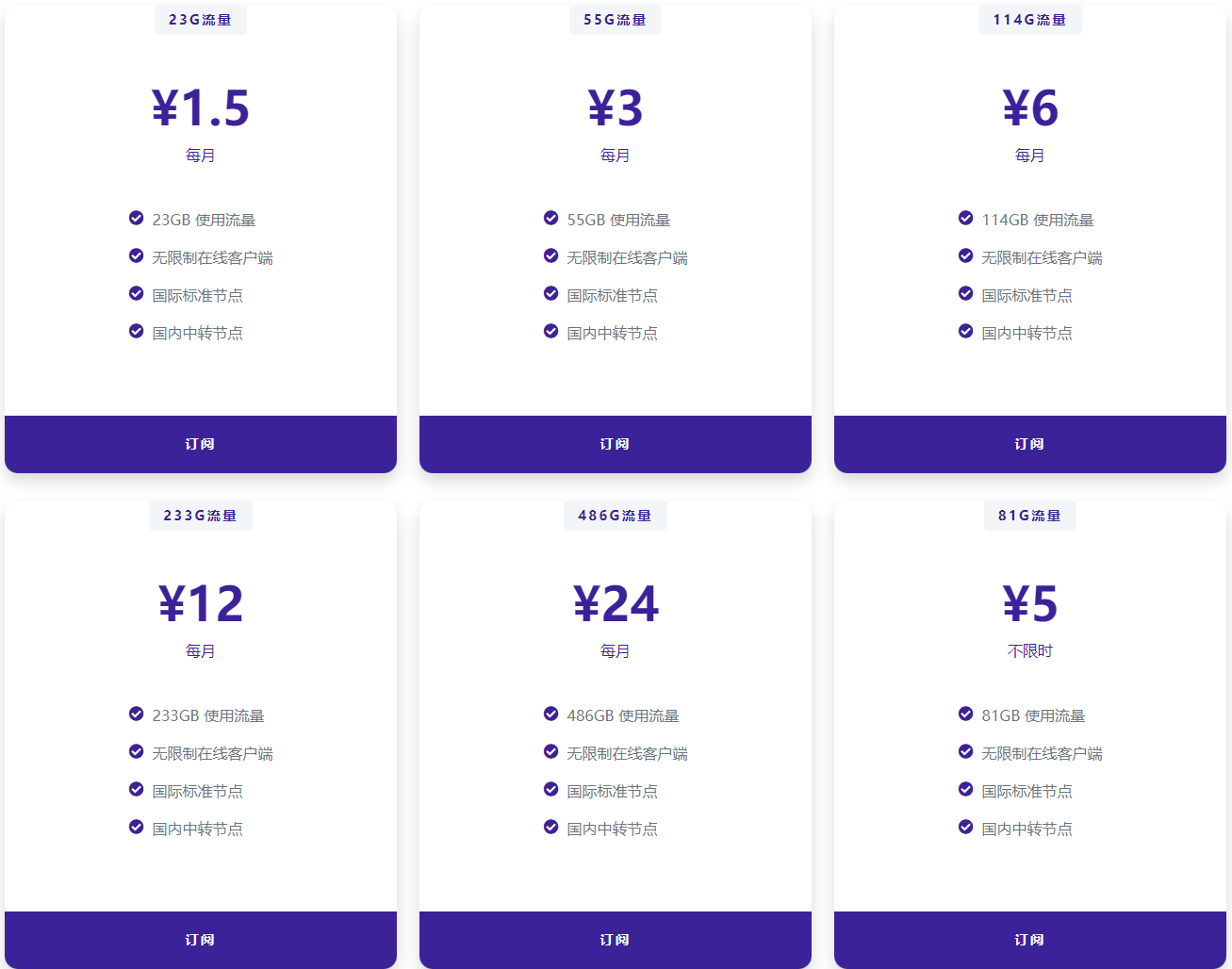Viewport: 1232px width, 969px height.
Task: Click 订阅 on the ¥12 plan card
Action: click(x=200, y=940)
